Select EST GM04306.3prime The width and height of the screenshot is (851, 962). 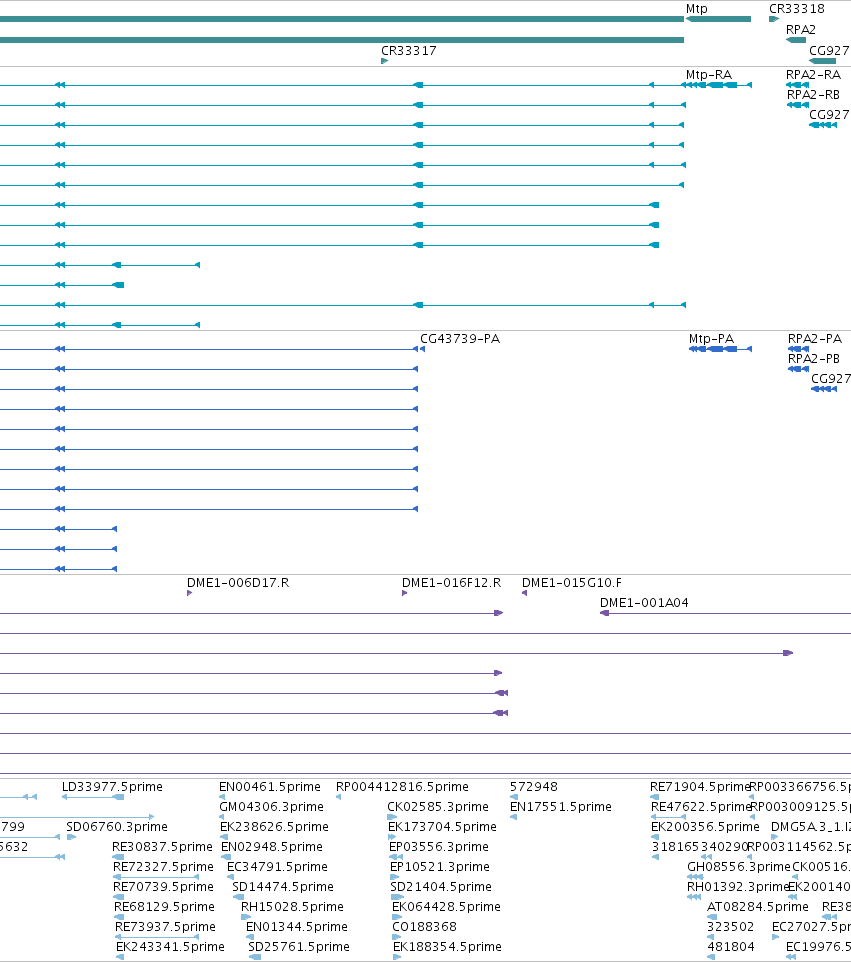coord(271,806)
